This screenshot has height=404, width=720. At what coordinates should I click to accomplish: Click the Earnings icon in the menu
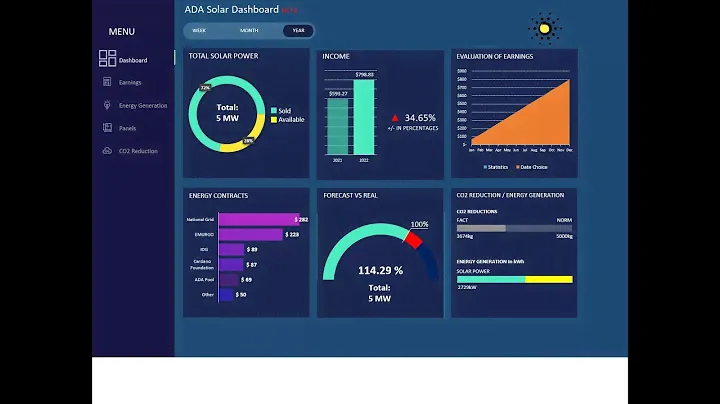[107, 82]
